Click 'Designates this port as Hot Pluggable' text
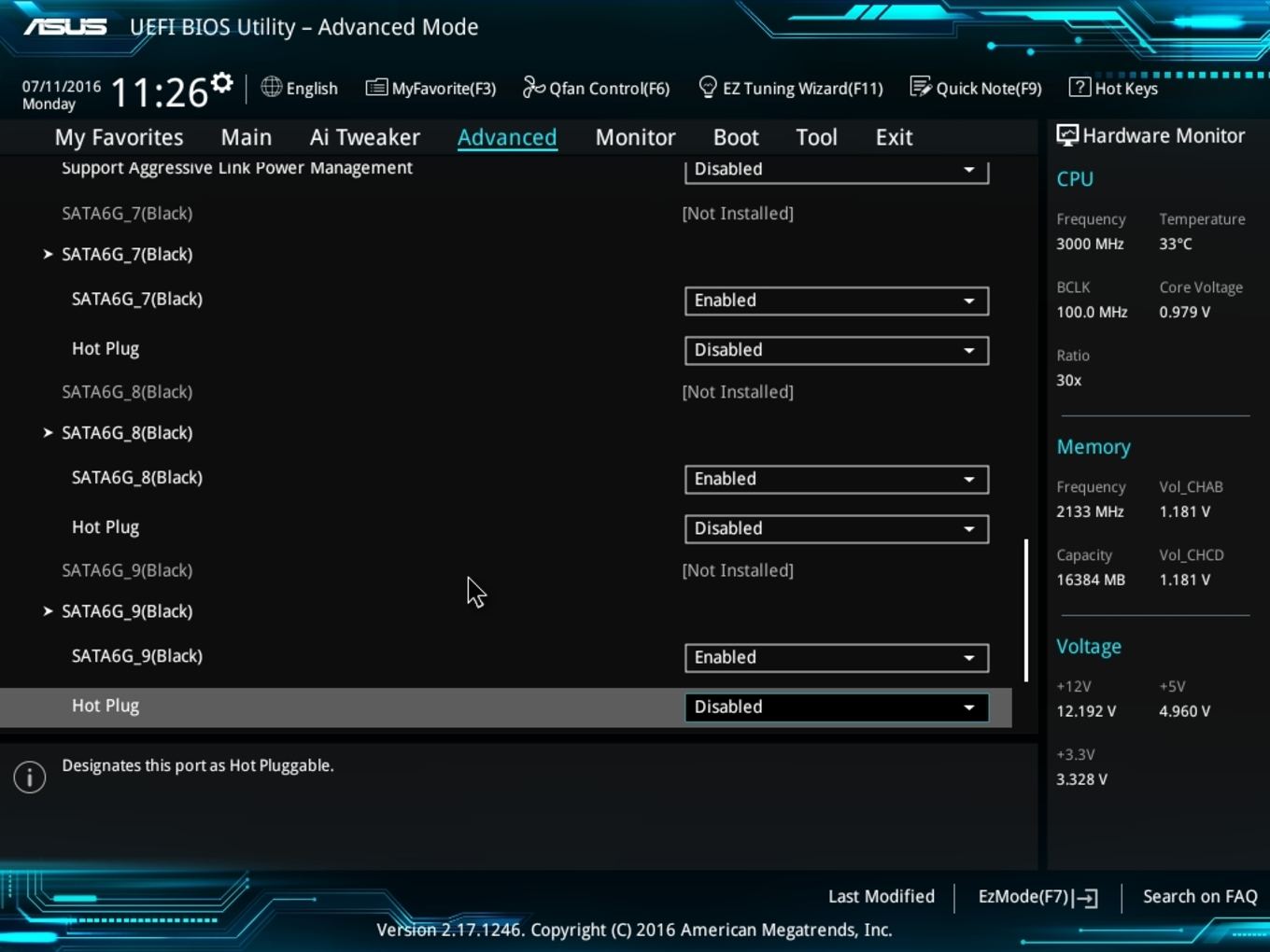 198,765
